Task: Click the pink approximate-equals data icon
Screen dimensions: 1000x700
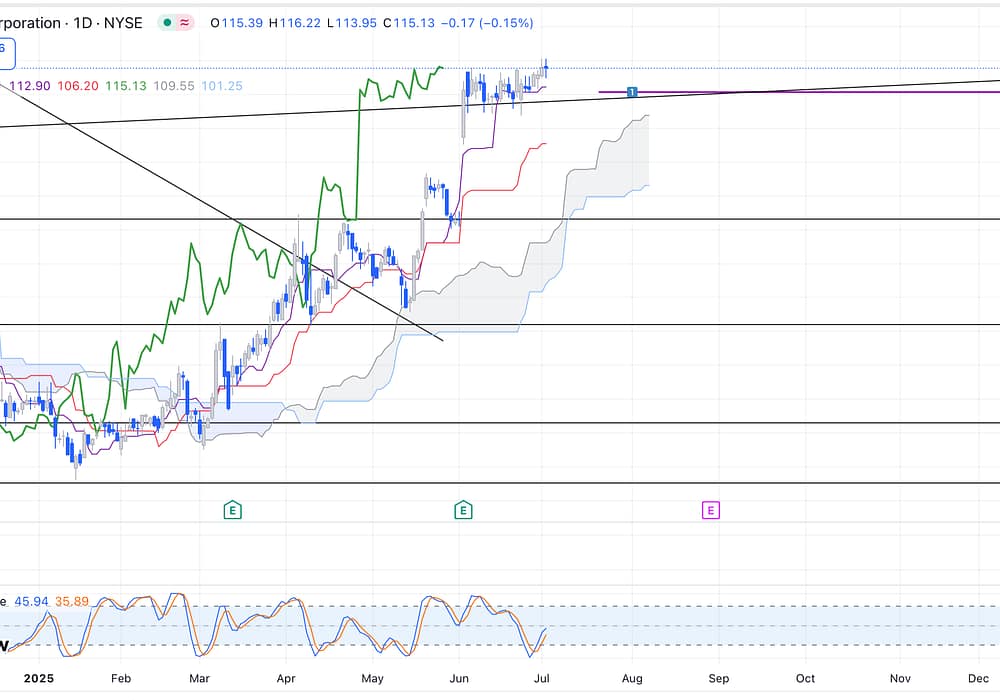Action: [x=185, y=22]
